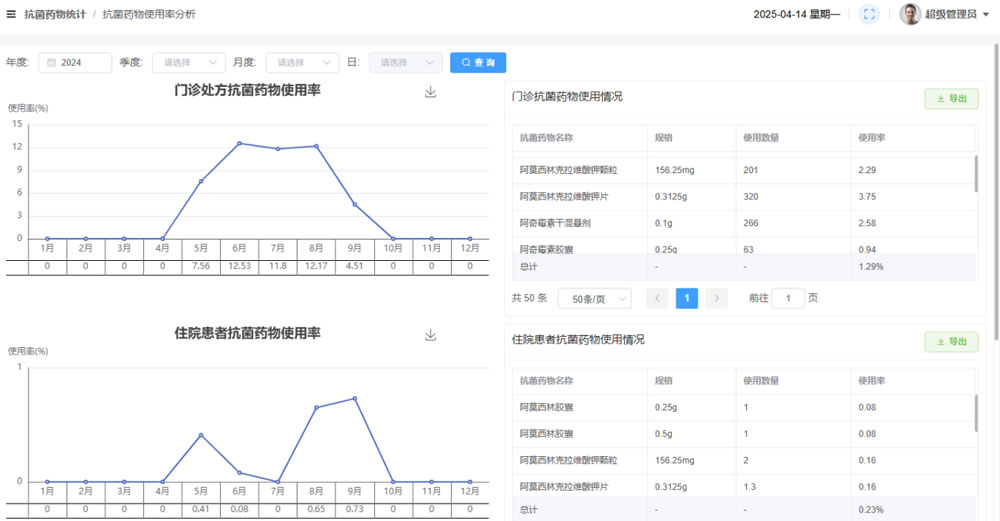This screenshot has width=1000, height=521.
Task: Click the 6月 data point on outpatient chart
Action: point(239,143)
